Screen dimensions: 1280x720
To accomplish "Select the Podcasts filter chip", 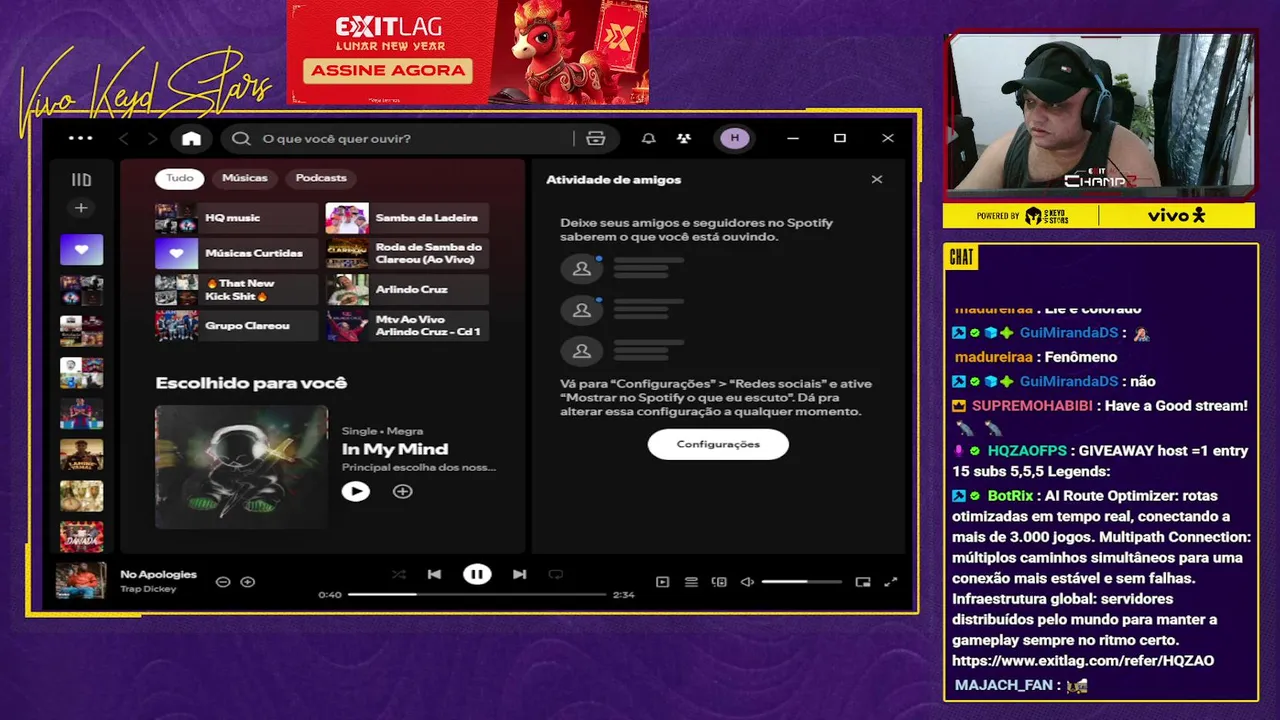I will tap(321, 178).
